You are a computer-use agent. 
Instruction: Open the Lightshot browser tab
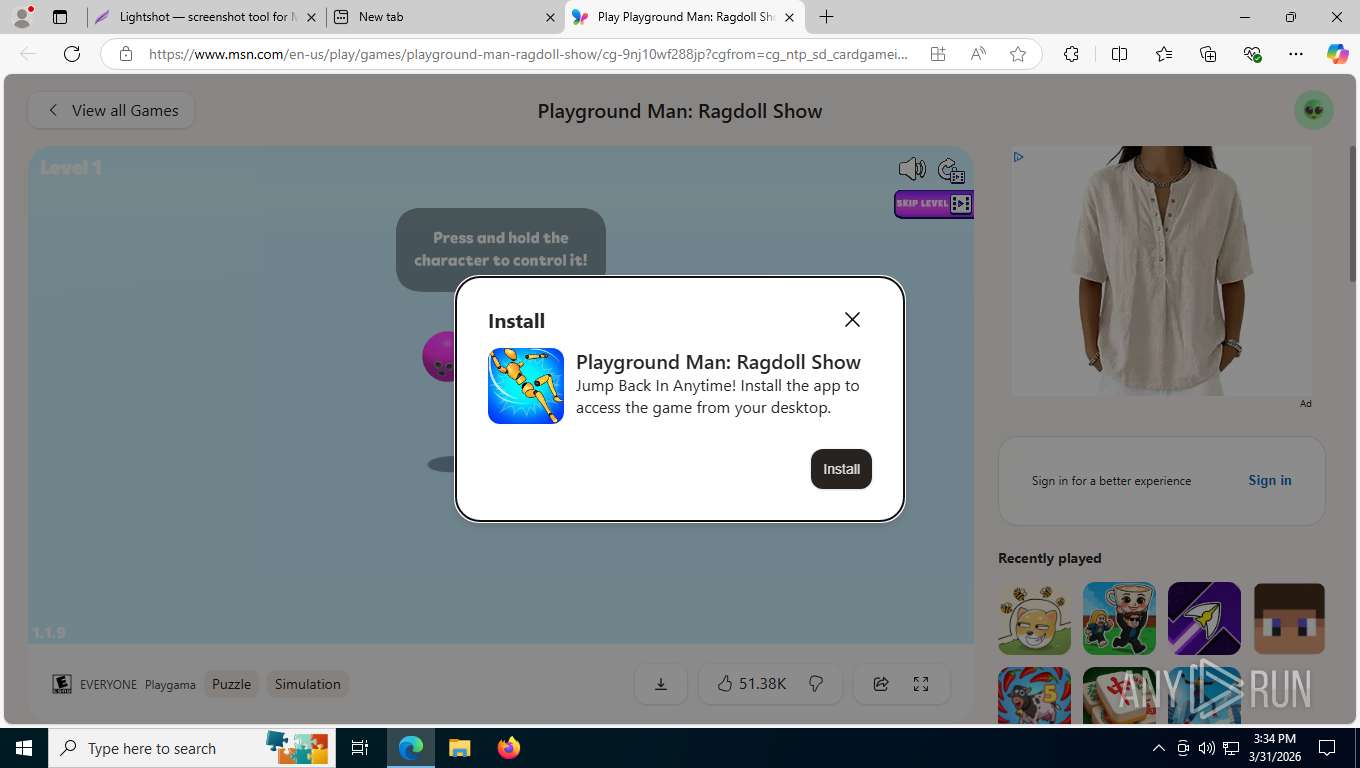(x=205, y=17)
